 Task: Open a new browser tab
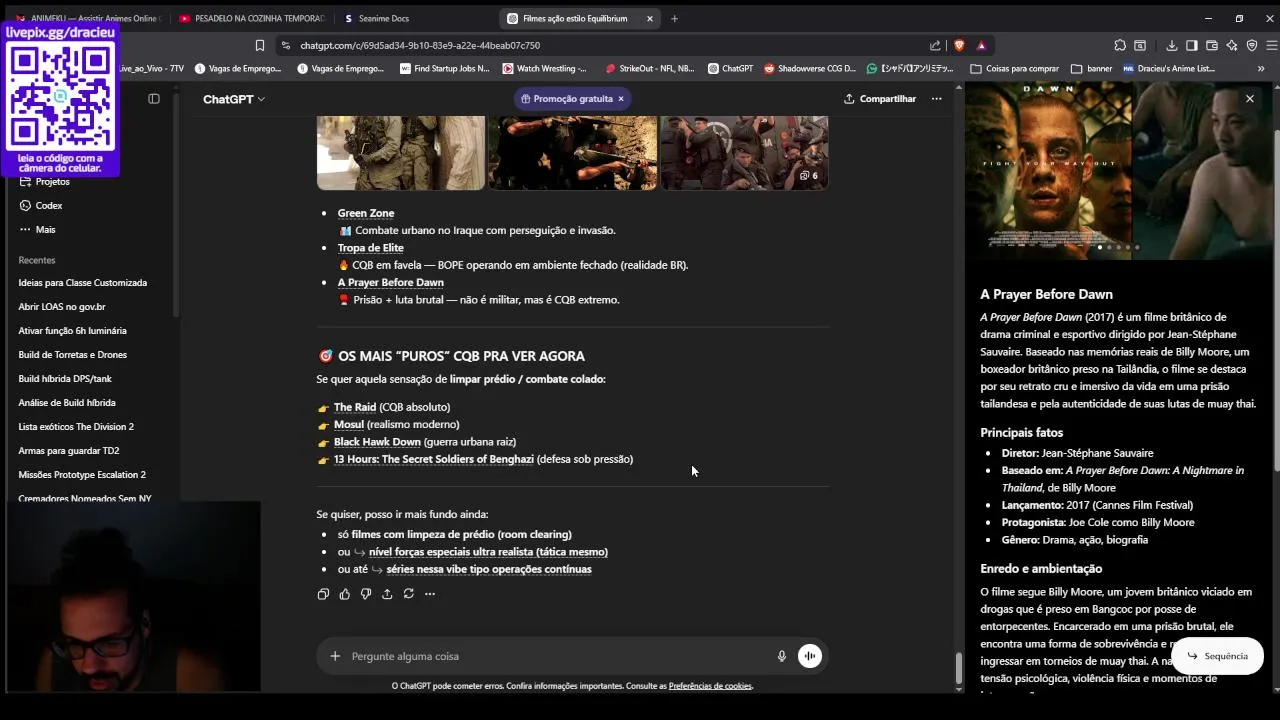(x=674, y=18)
